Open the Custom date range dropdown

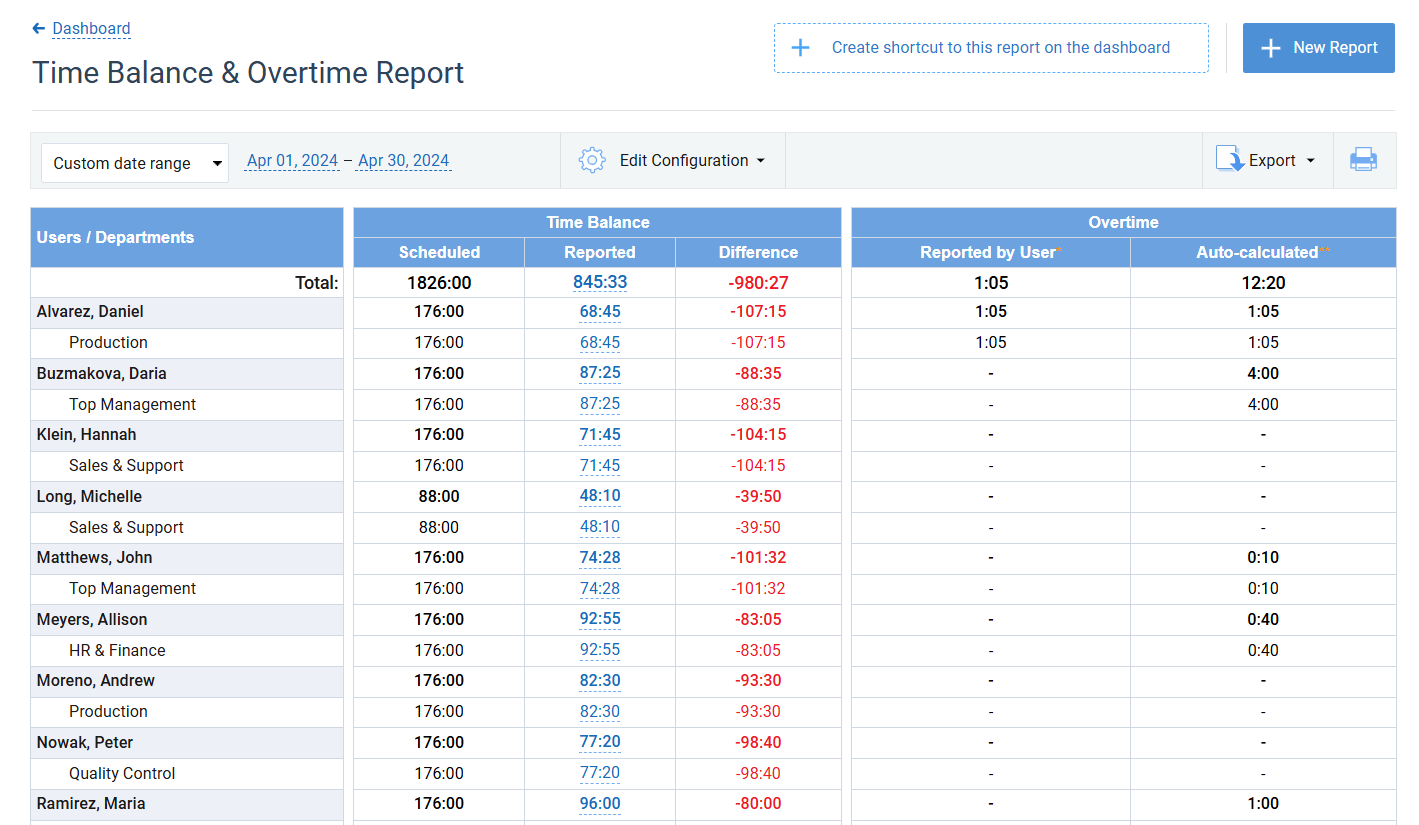click(x=135, y=163)
